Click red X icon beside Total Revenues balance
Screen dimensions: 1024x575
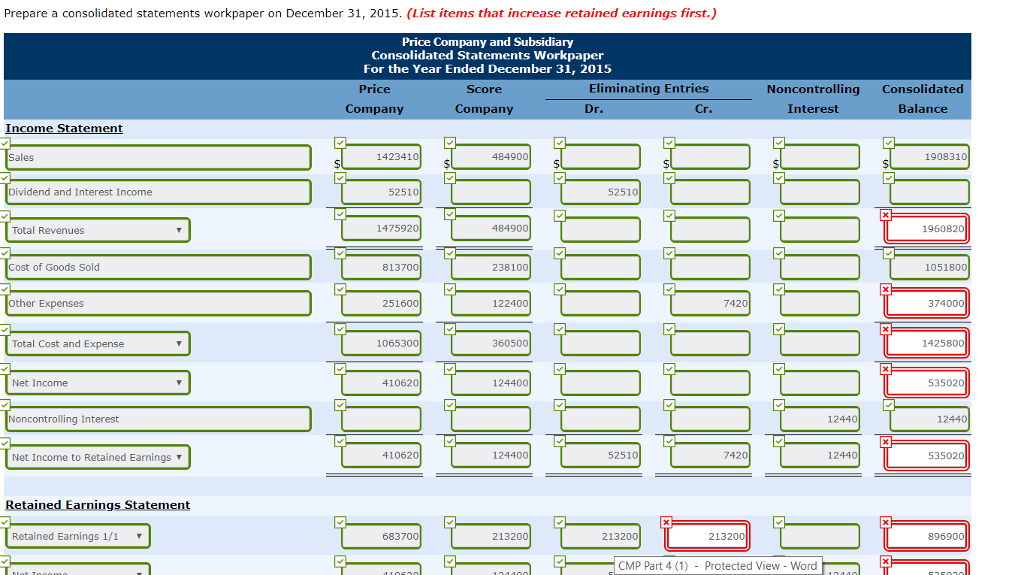(886, 215)
